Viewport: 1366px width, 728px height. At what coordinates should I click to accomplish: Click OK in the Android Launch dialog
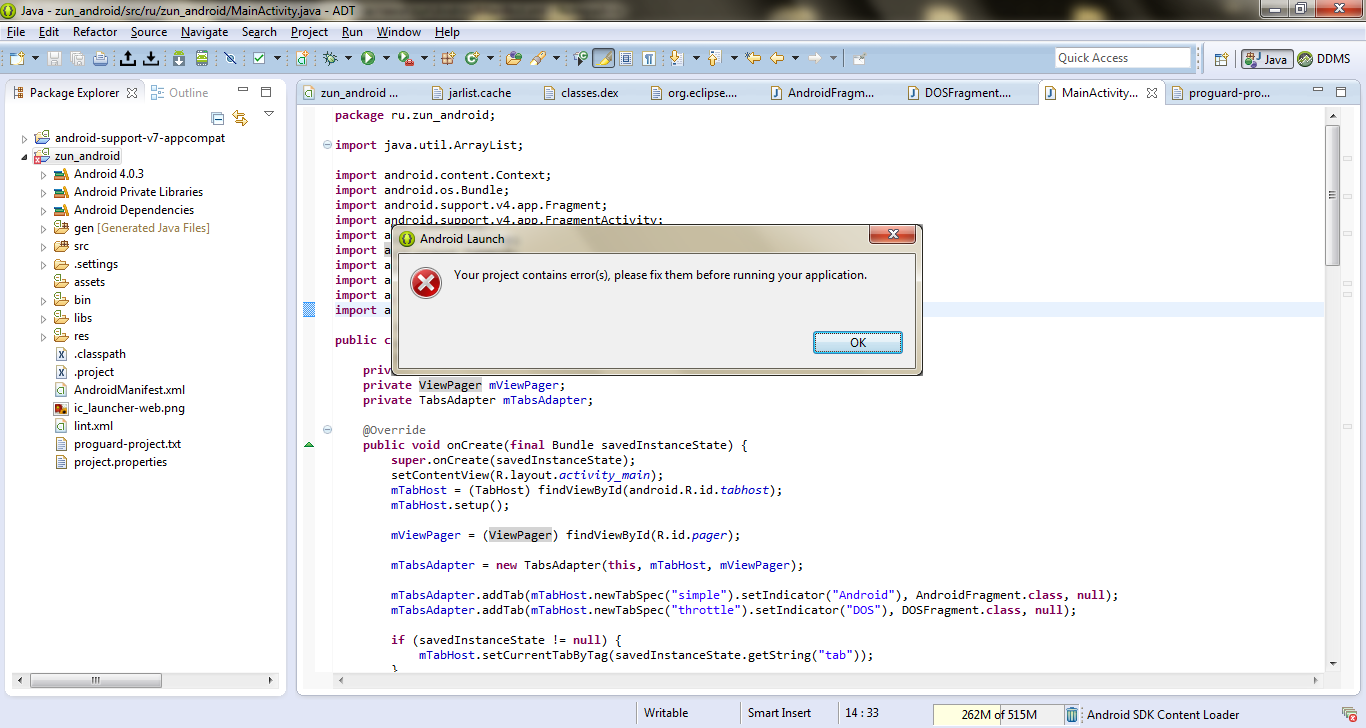[858, 343]
